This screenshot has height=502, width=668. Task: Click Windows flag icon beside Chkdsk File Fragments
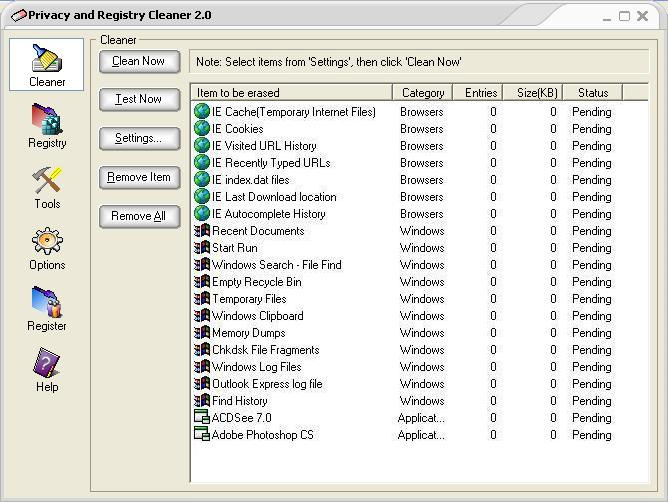click(202, 349)
